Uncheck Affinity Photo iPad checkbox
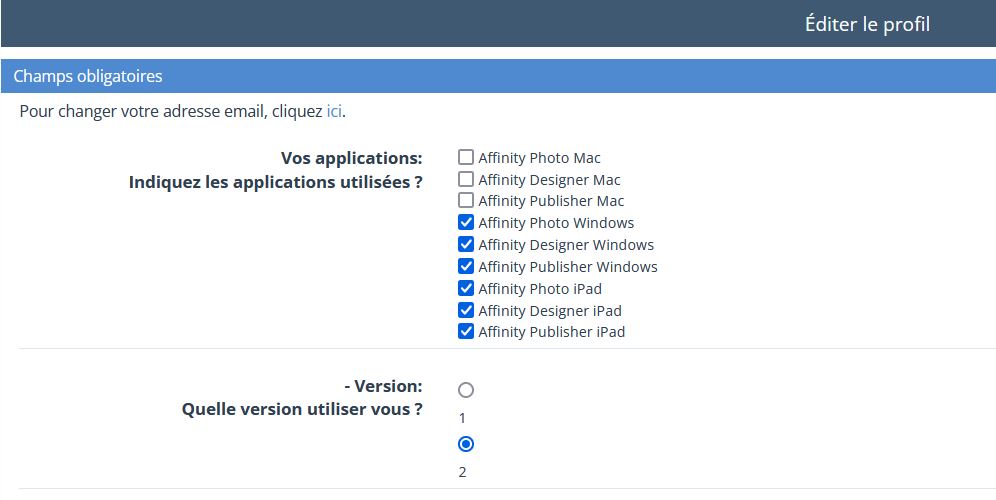This screenshot has height=500, width=996. pyautogui.click(x=466, y=288)
